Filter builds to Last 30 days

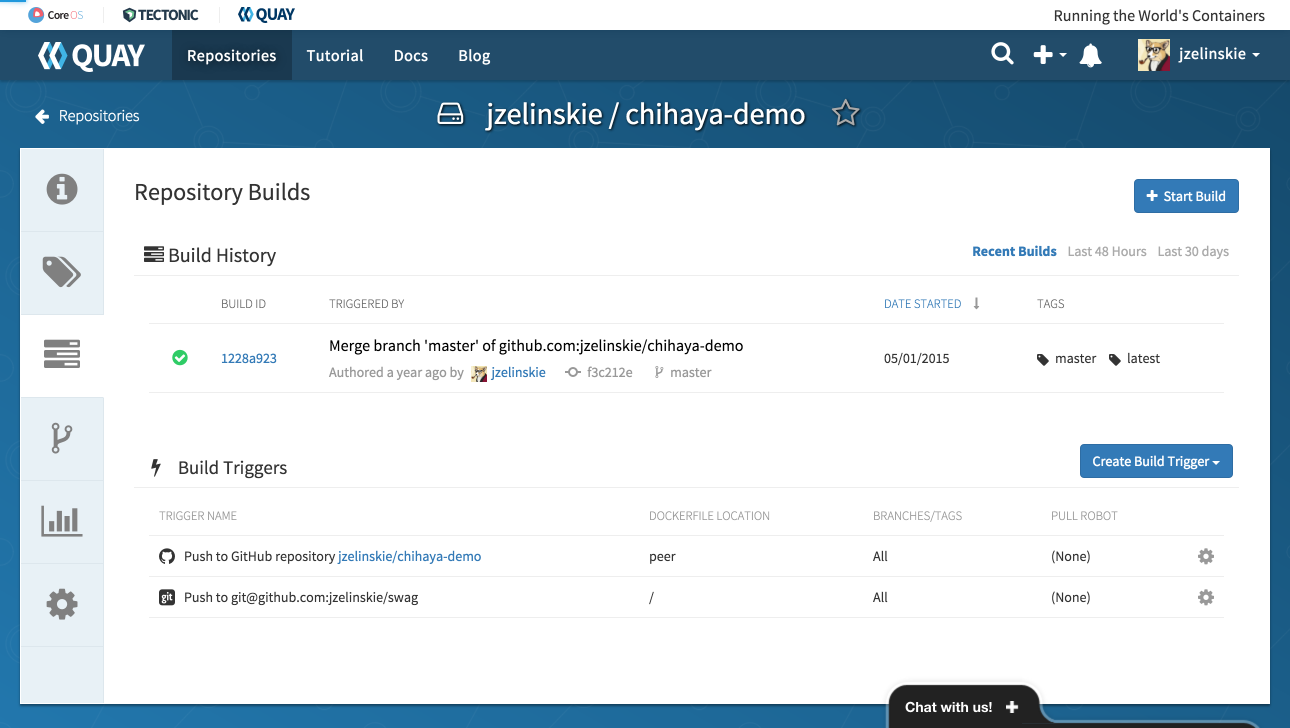coord(1193,251)
